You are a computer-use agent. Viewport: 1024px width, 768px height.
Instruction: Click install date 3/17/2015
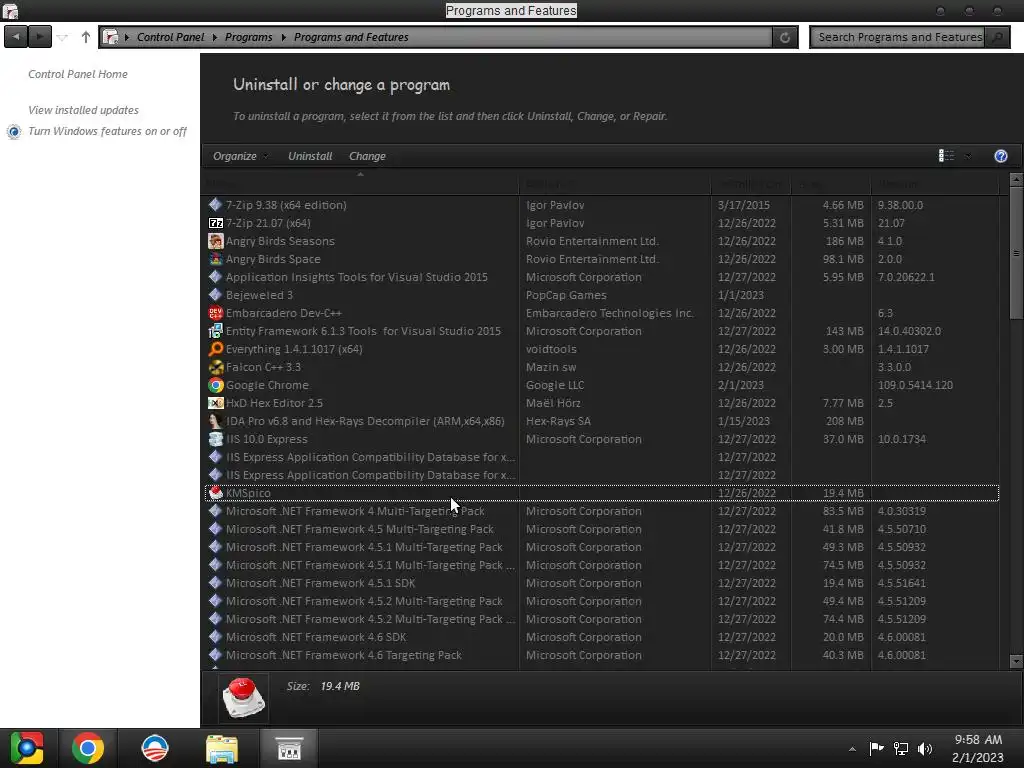(x=743, y=205)
